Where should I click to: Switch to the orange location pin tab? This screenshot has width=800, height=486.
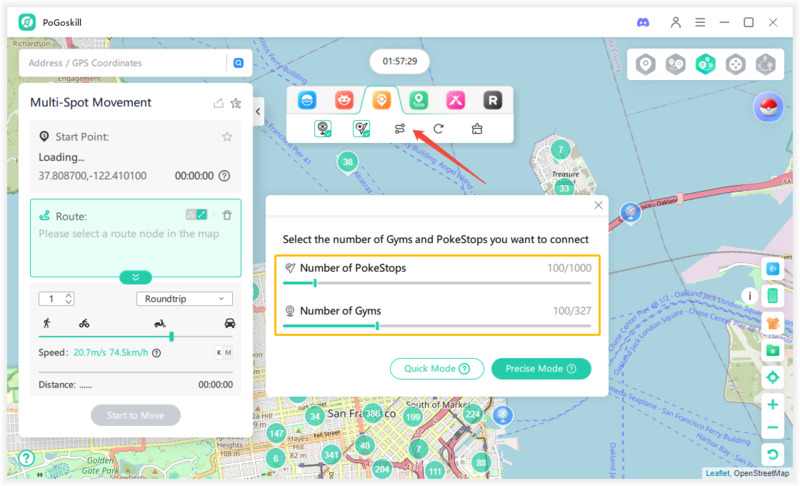pyautogui.click(x=381, y=100)
